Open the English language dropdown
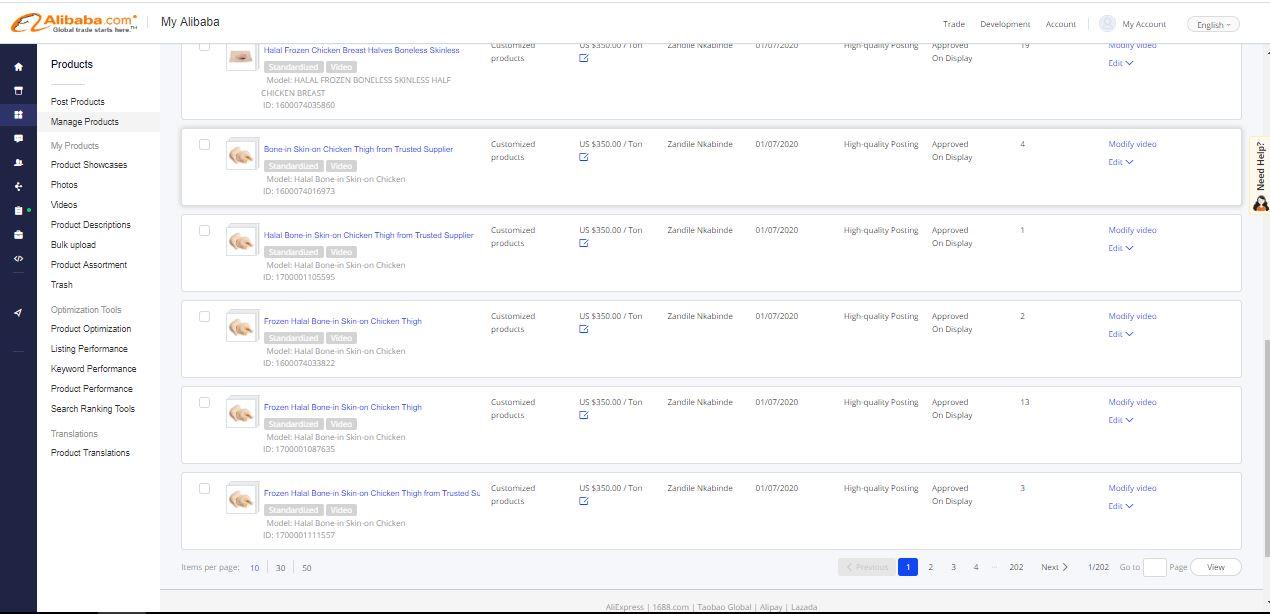This screenshot has height=614, width=1270. (x=1212, y=24)
